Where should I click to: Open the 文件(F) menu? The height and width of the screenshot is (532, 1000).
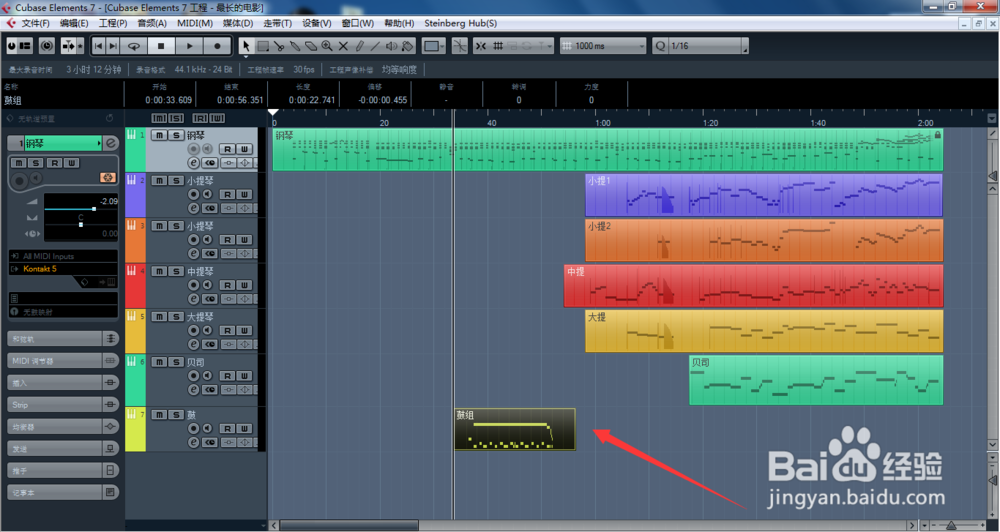[35, 23]
